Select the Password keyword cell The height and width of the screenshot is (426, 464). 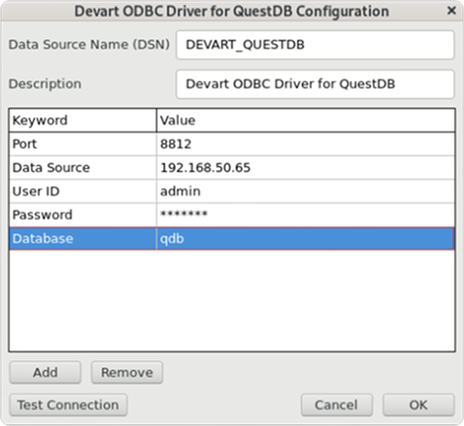coord(83,215)
